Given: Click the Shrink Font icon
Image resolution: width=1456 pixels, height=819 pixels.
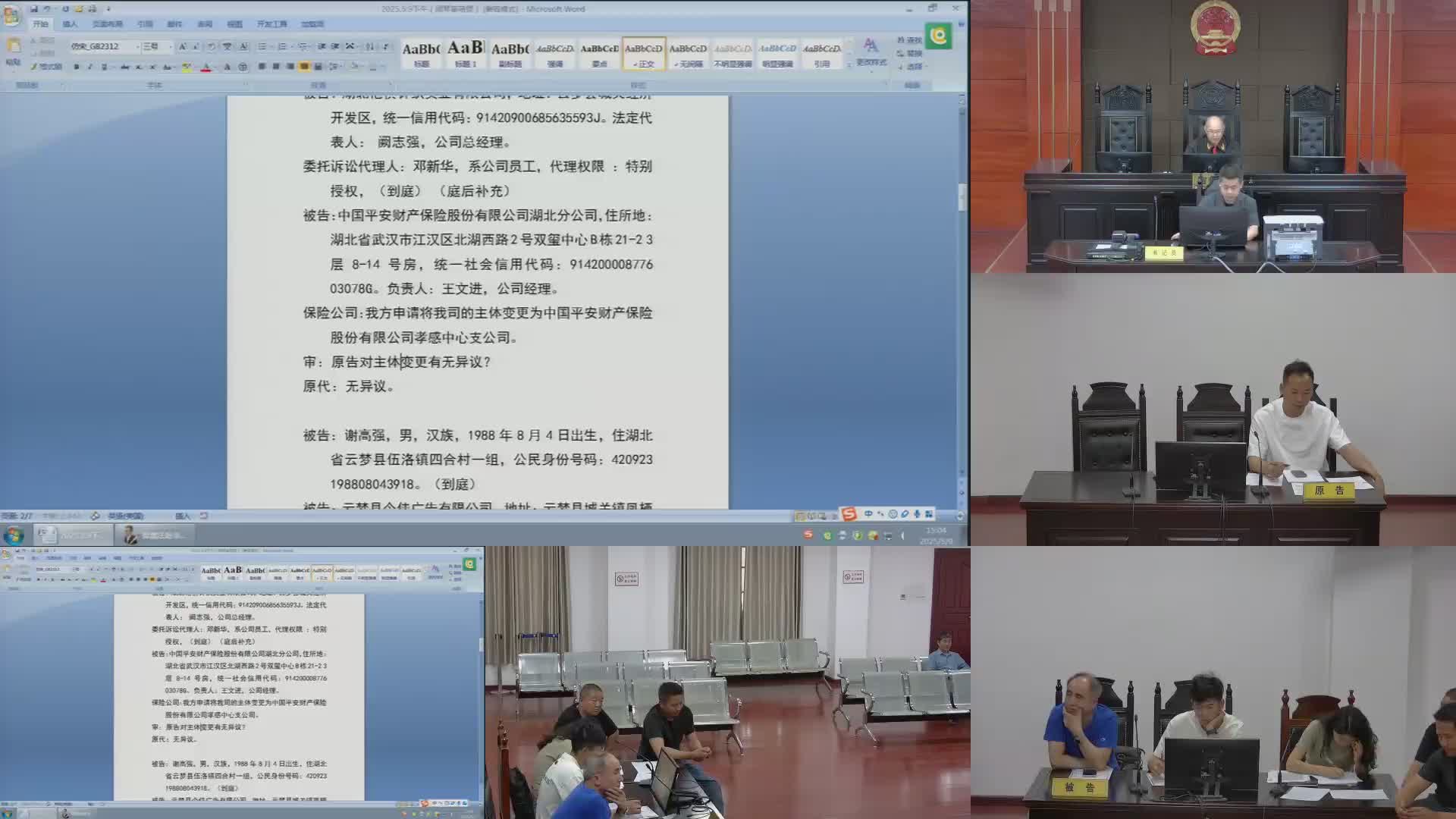Looking at the screenshot, I should [196, 46].
